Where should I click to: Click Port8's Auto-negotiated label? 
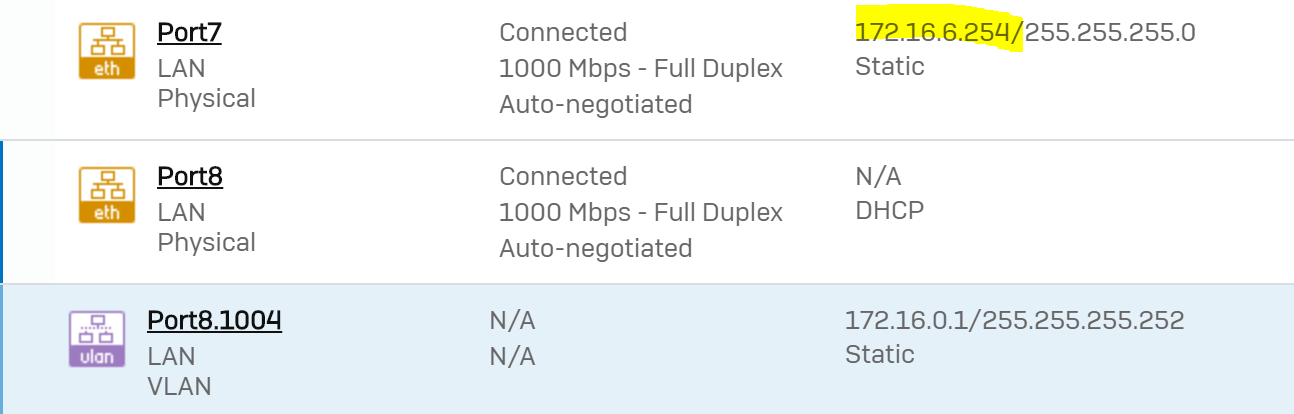coord(595,248)
